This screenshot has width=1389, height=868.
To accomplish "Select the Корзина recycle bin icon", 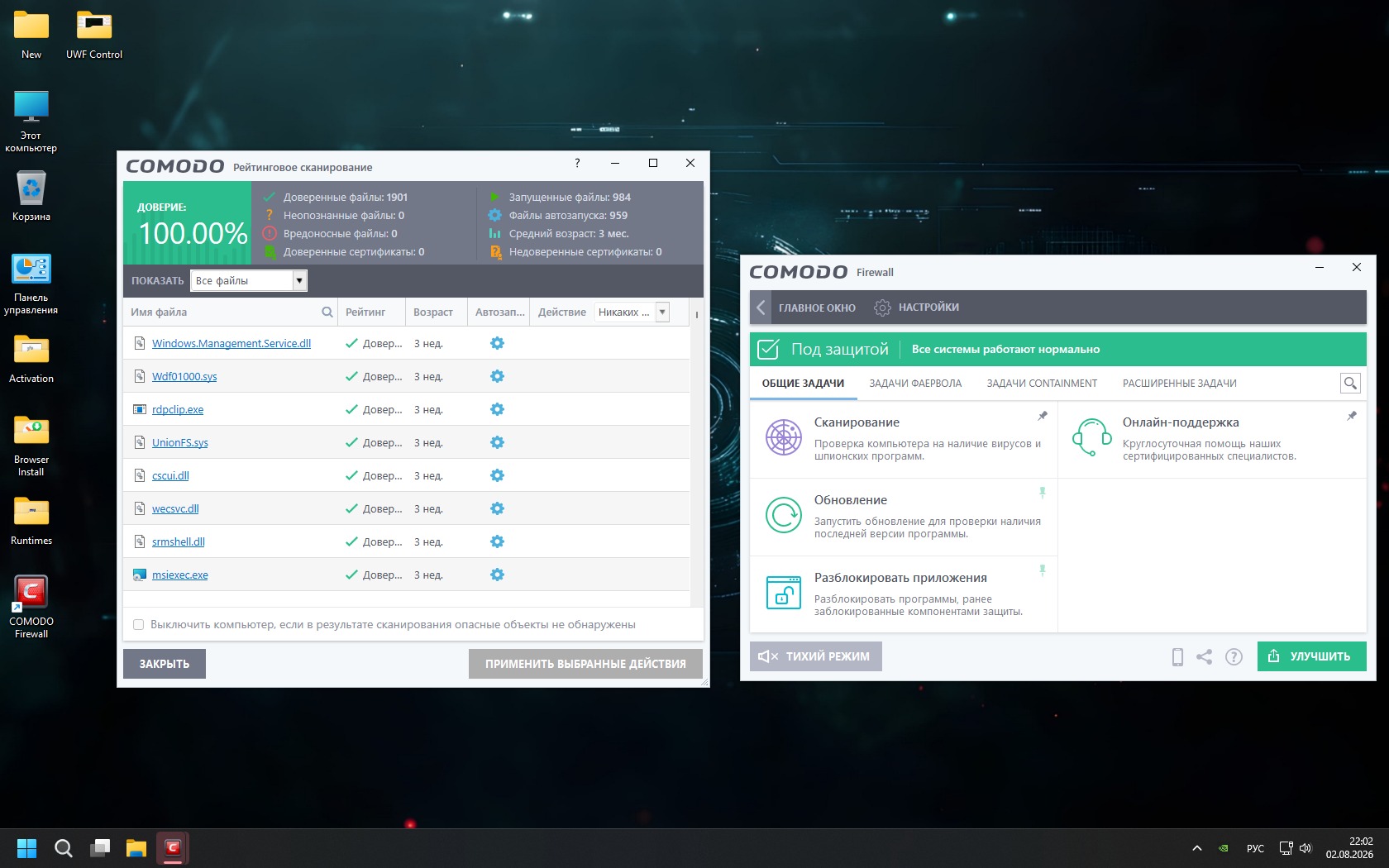I will 31,196.
